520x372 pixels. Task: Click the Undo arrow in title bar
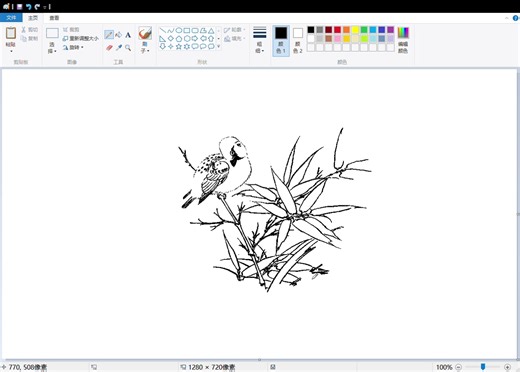[29, 6]
